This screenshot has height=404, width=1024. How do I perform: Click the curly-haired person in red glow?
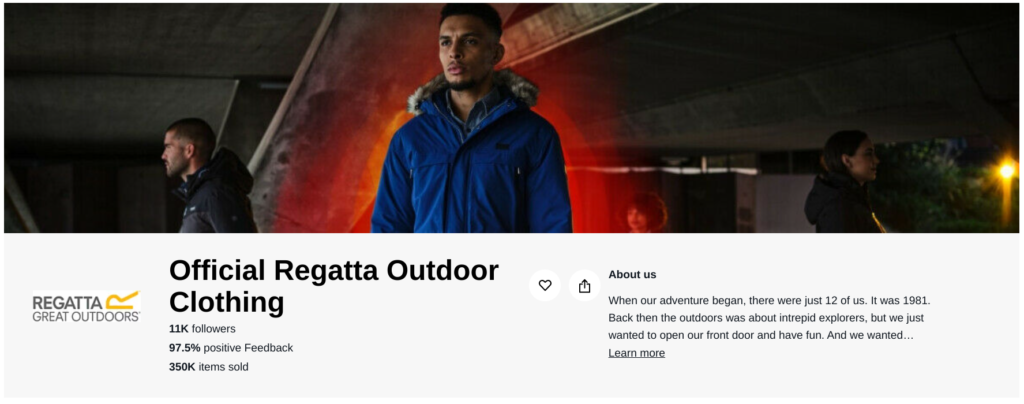(645, 213)
